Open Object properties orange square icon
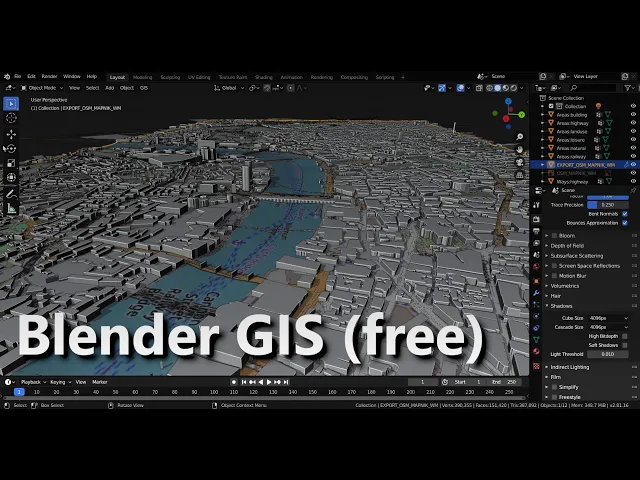 tap(536, 281)
